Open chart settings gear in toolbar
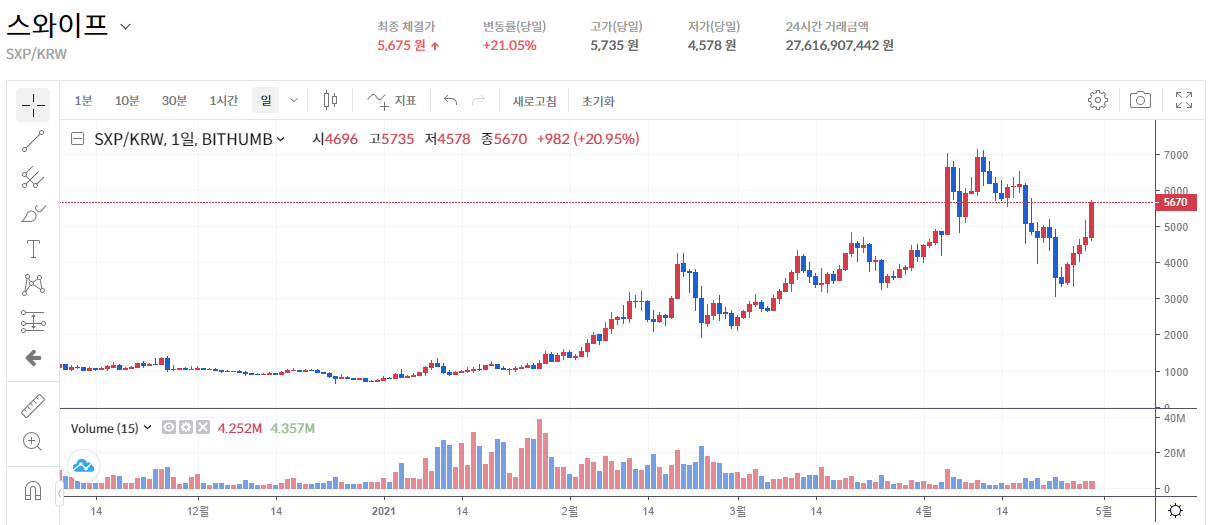The height and width of the screenshot is (525, 1210). [1098, 100]
